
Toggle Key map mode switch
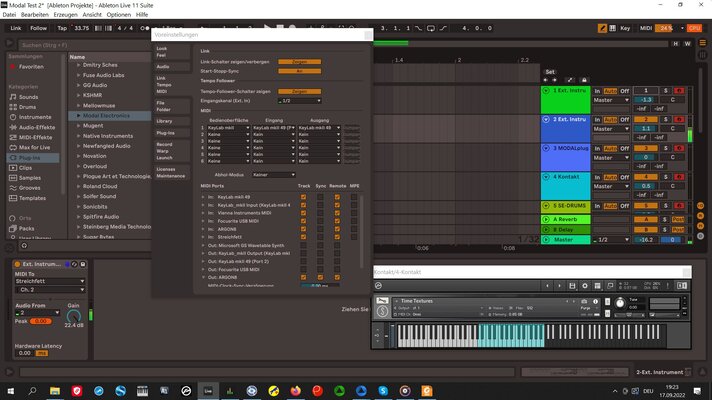click(625, 28)
